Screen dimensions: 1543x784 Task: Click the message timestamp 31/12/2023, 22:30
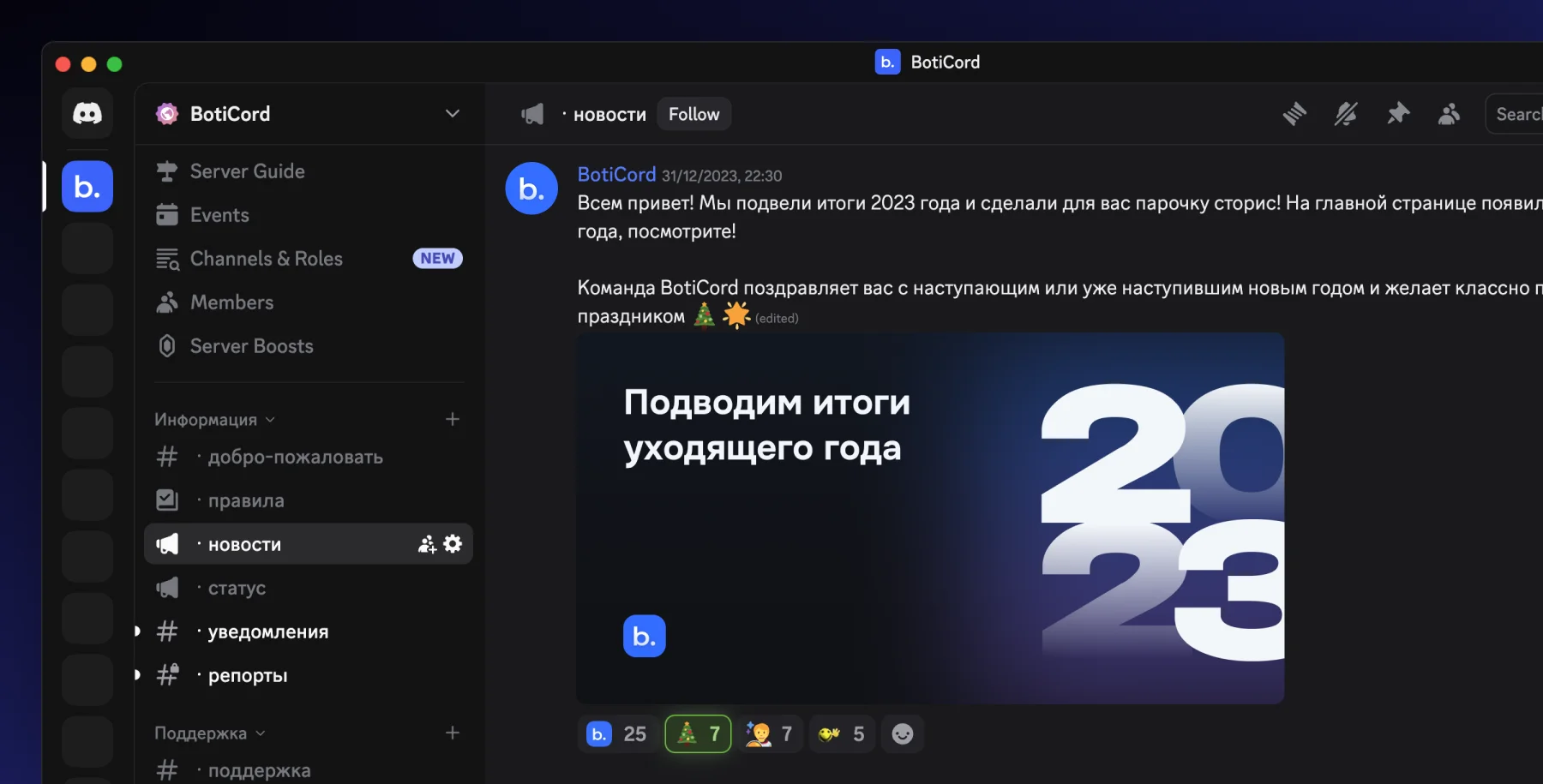[x=722, y=176]
